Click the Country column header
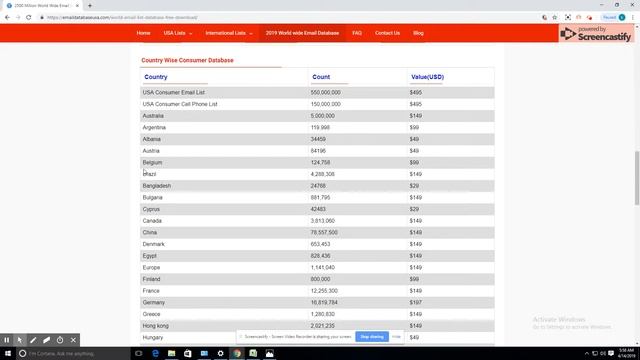 point(156,77)
